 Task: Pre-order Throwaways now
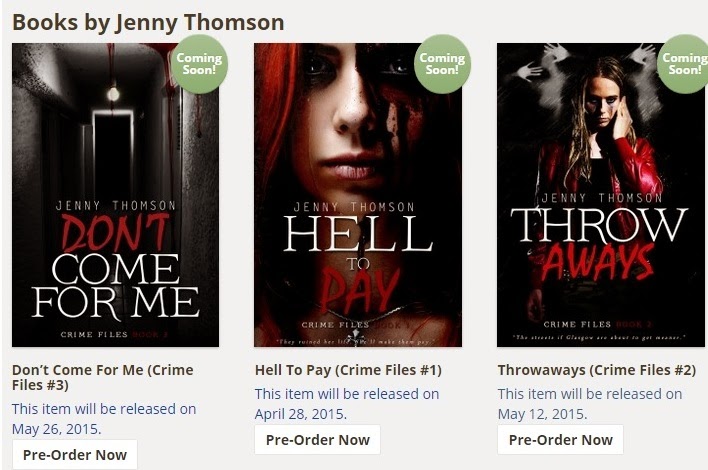pyautogui.click(x=560, y=440)
